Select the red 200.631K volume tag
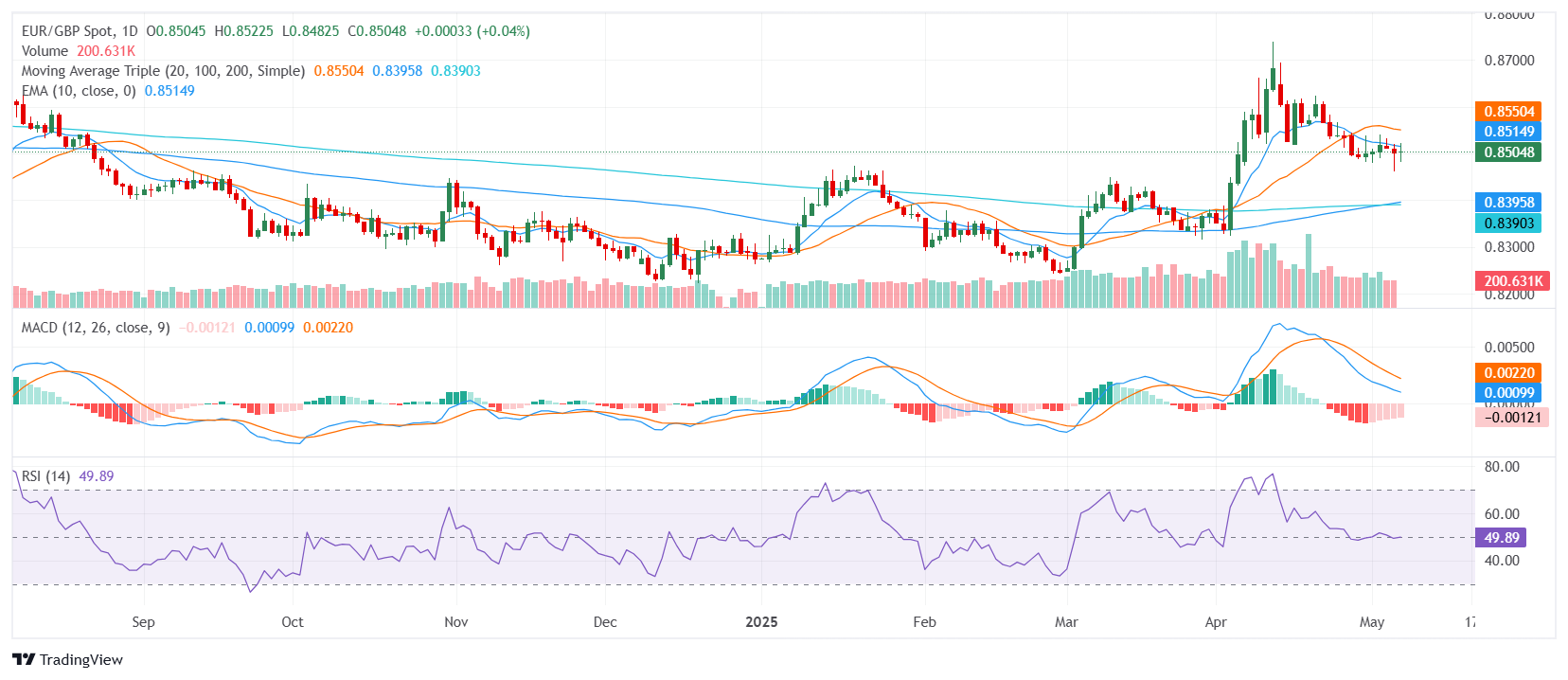The image size is (1568, 680). 1512,281
